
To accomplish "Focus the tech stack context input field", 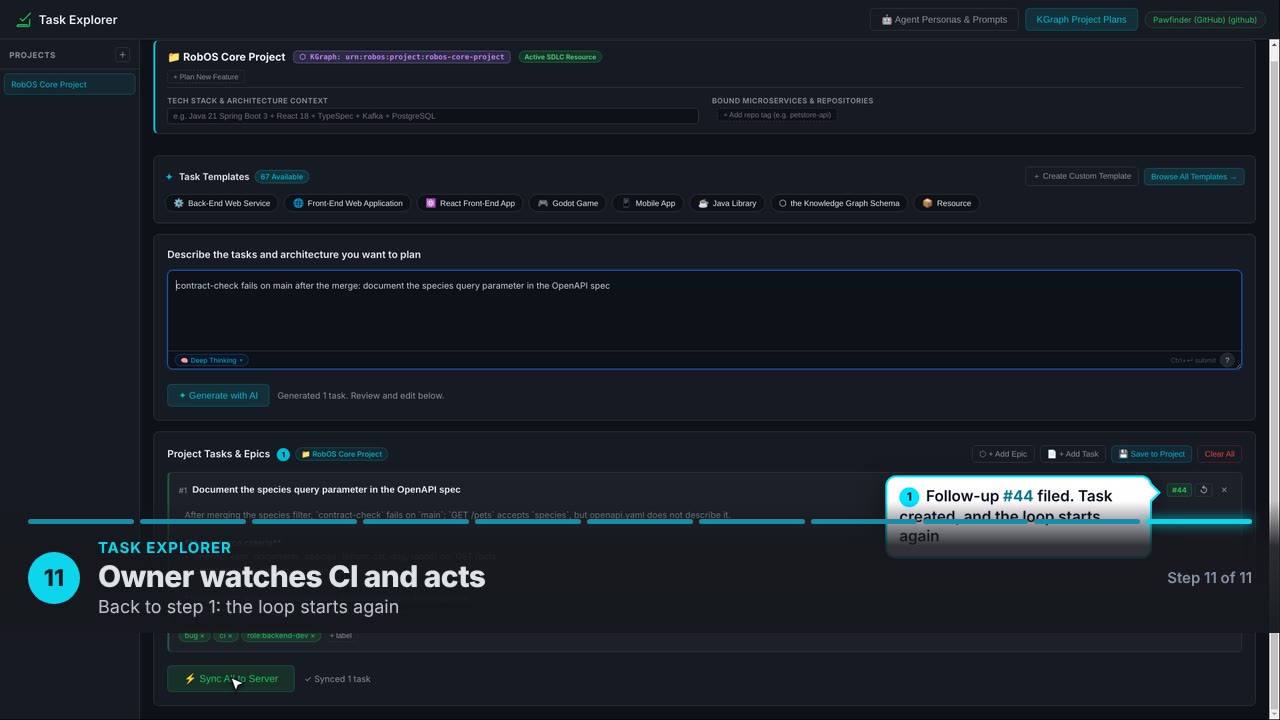I will pos(432,116).
